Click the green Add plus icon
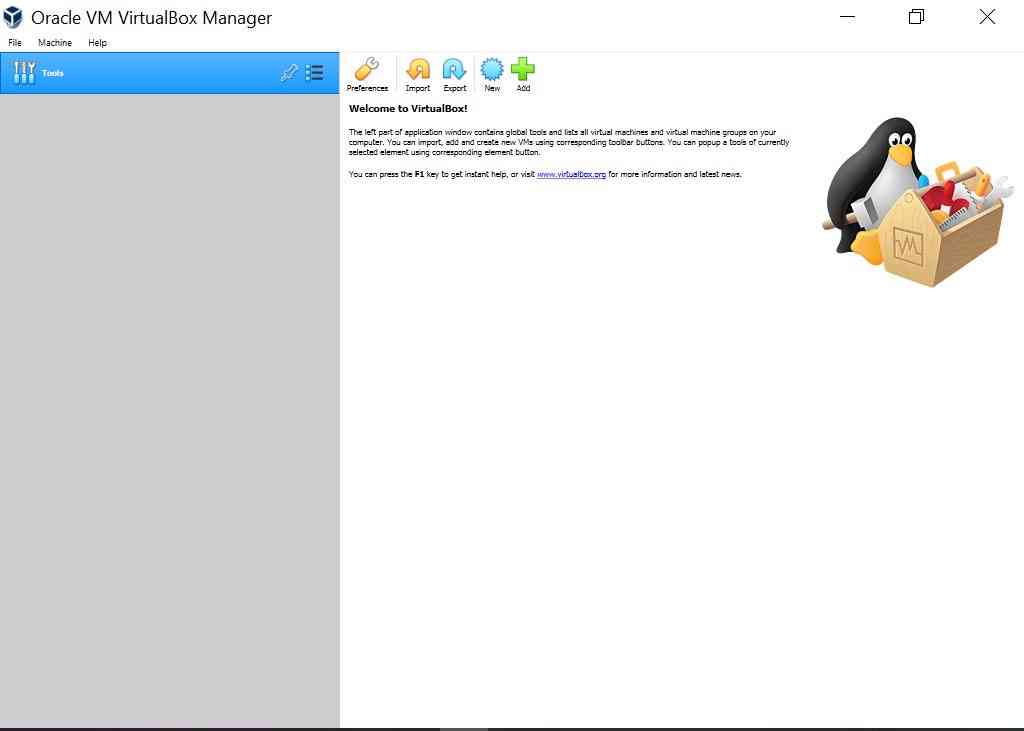Screen dimensions: 1024x731 coord(523,69)
